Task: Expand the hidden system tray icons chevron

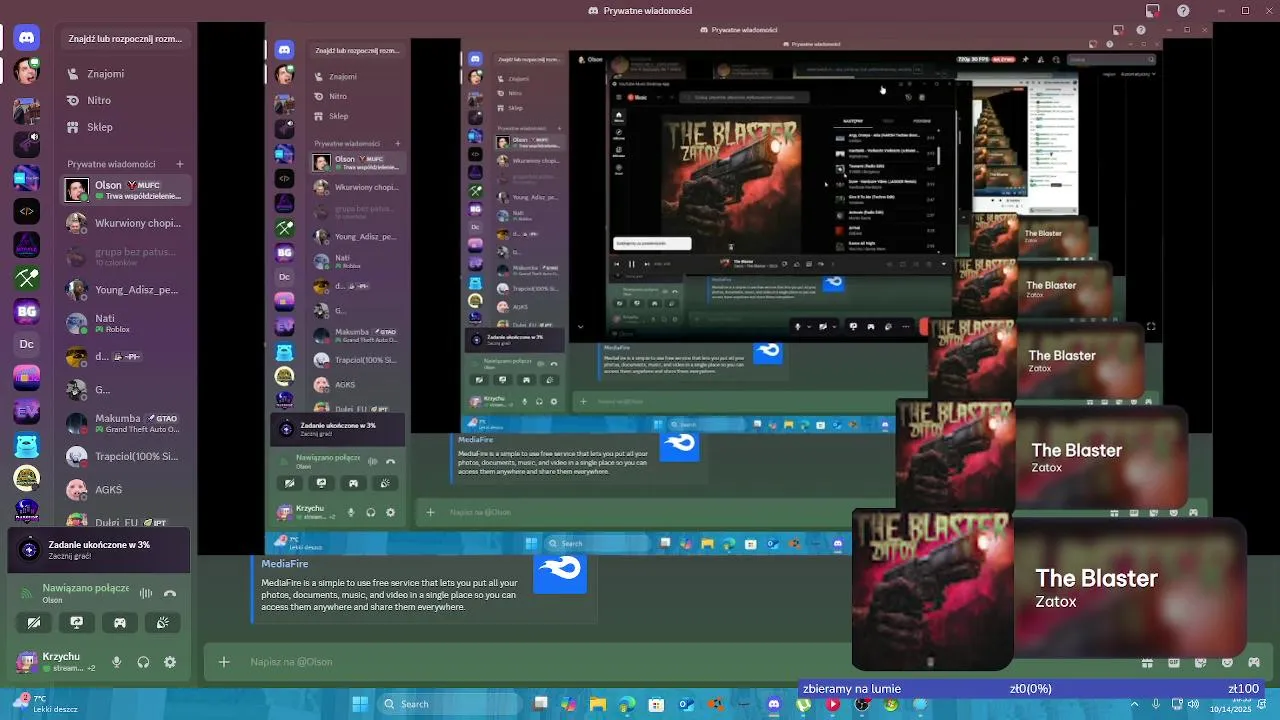Action: (1135, 704)
